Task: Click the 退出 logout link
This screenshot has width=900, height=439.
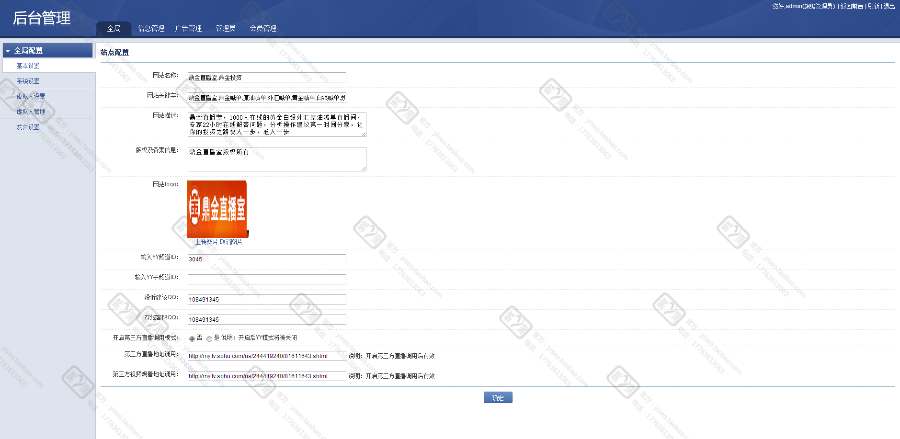Action: tap(889, 6)
